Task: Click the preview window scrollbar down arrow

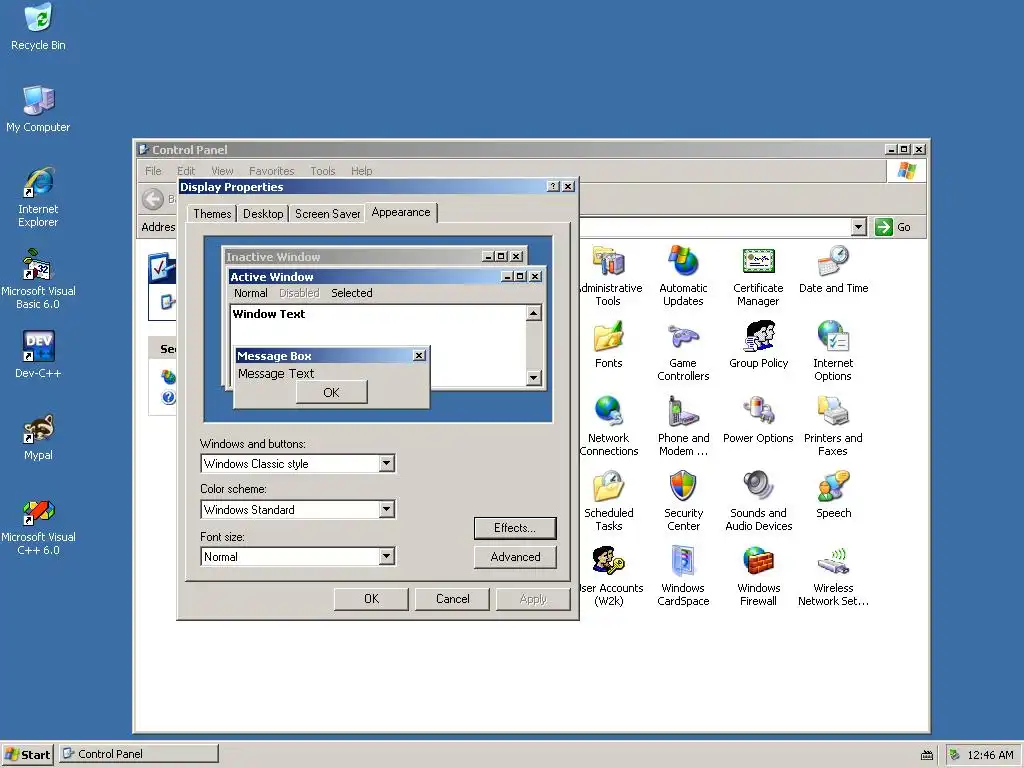Action: (x=534, y=377)
